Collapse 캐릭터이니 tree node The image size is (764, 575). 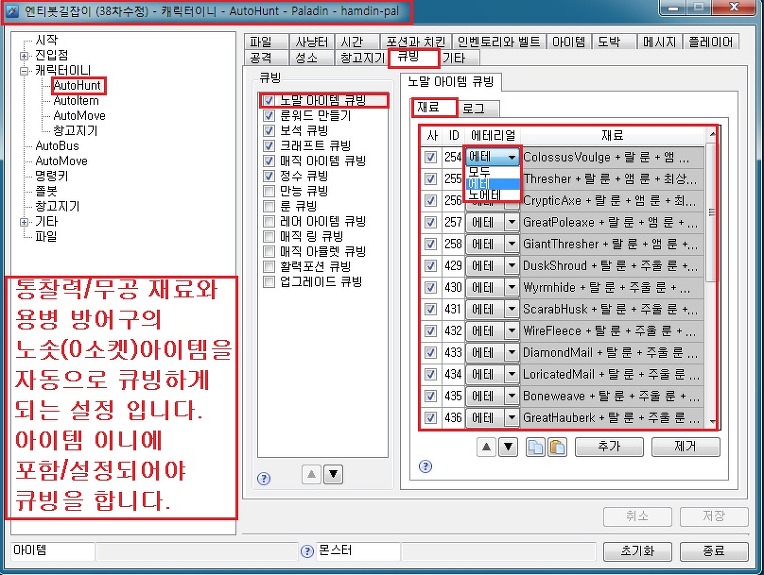24,71
